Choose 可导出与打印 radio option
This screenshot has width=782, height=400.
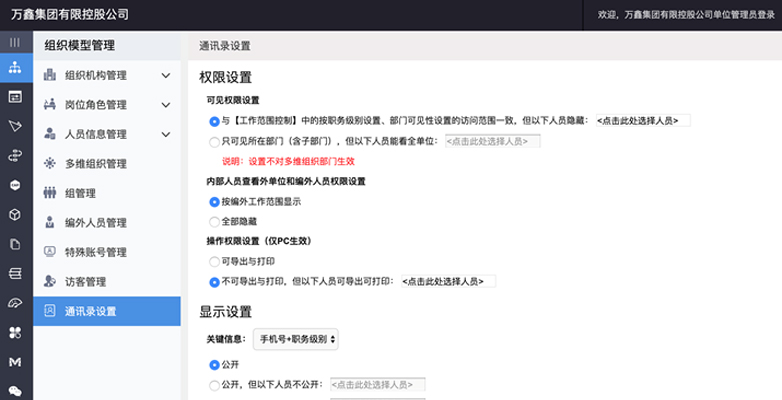pos(214,261)
